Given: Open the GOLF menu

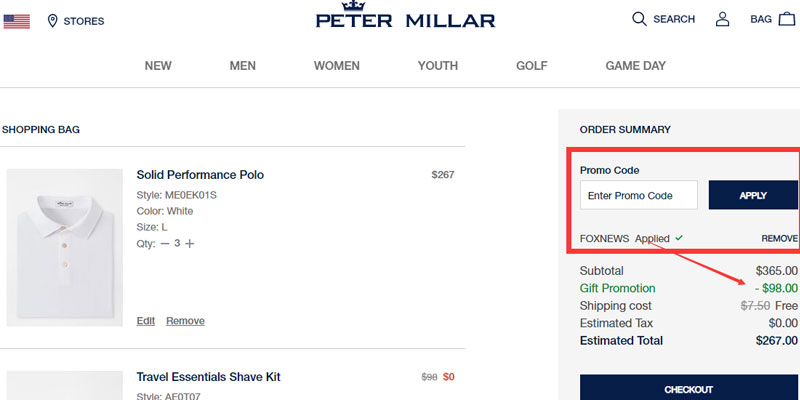Looking at the screenshot, I should 532,66.
